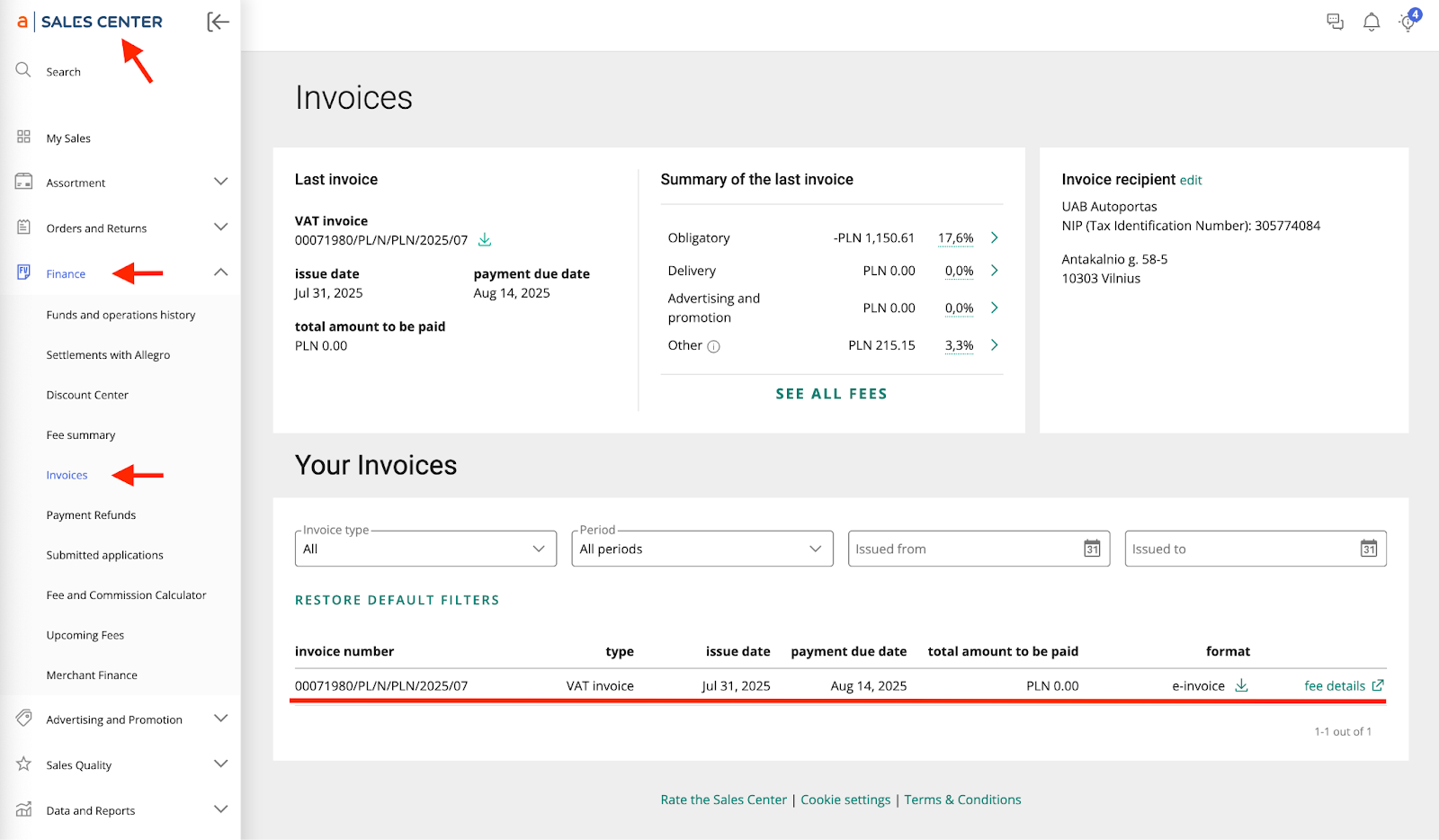
Task: Click the Orders and Returns clipboard icon
Action: click(x=23, y=227)
